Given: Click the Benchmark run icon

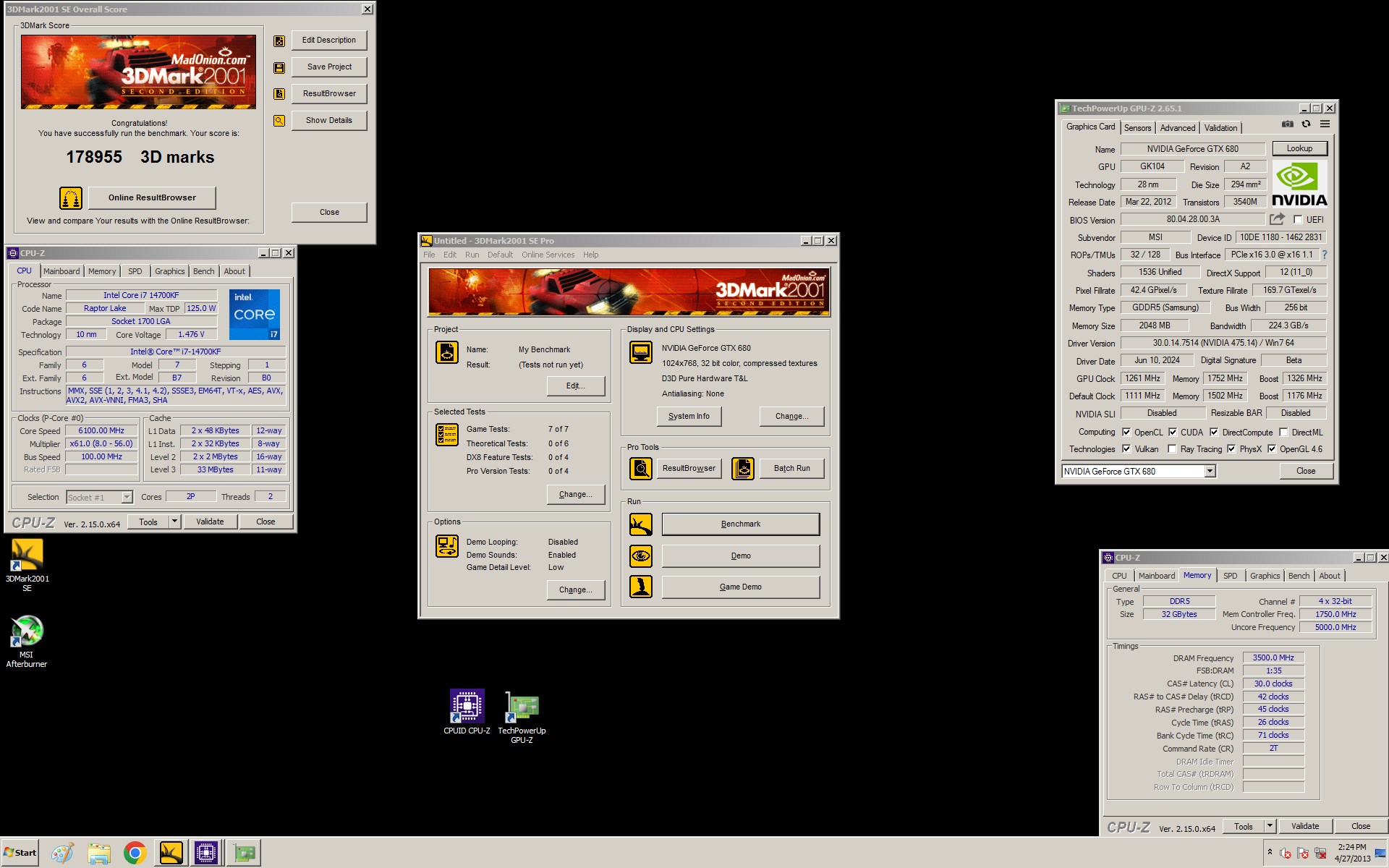Looking at the screenshot, I should pos(641,524).
